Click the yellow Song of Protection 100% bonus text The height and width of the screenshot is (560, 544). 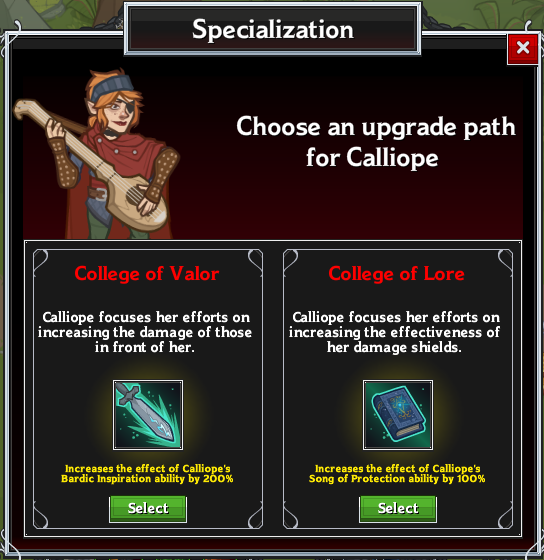[x=397, y=474]
